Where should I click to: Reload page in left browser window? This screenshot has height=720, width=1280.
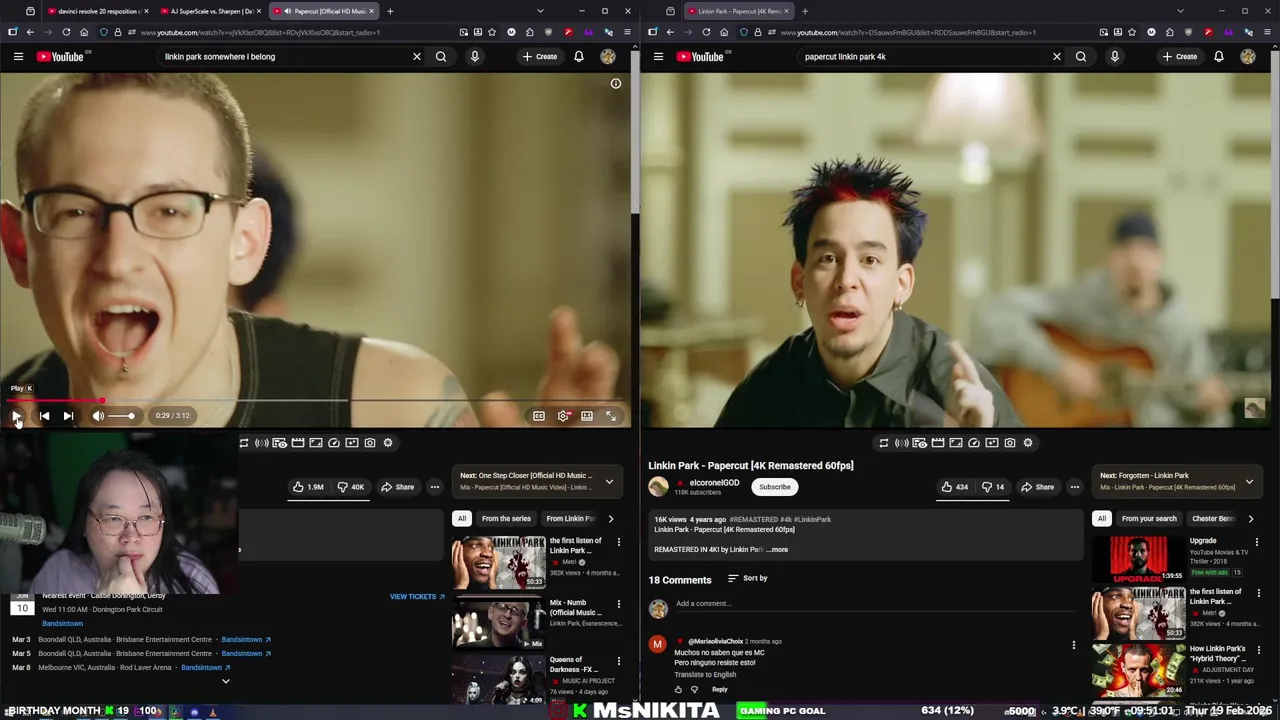tap(66, 32)
